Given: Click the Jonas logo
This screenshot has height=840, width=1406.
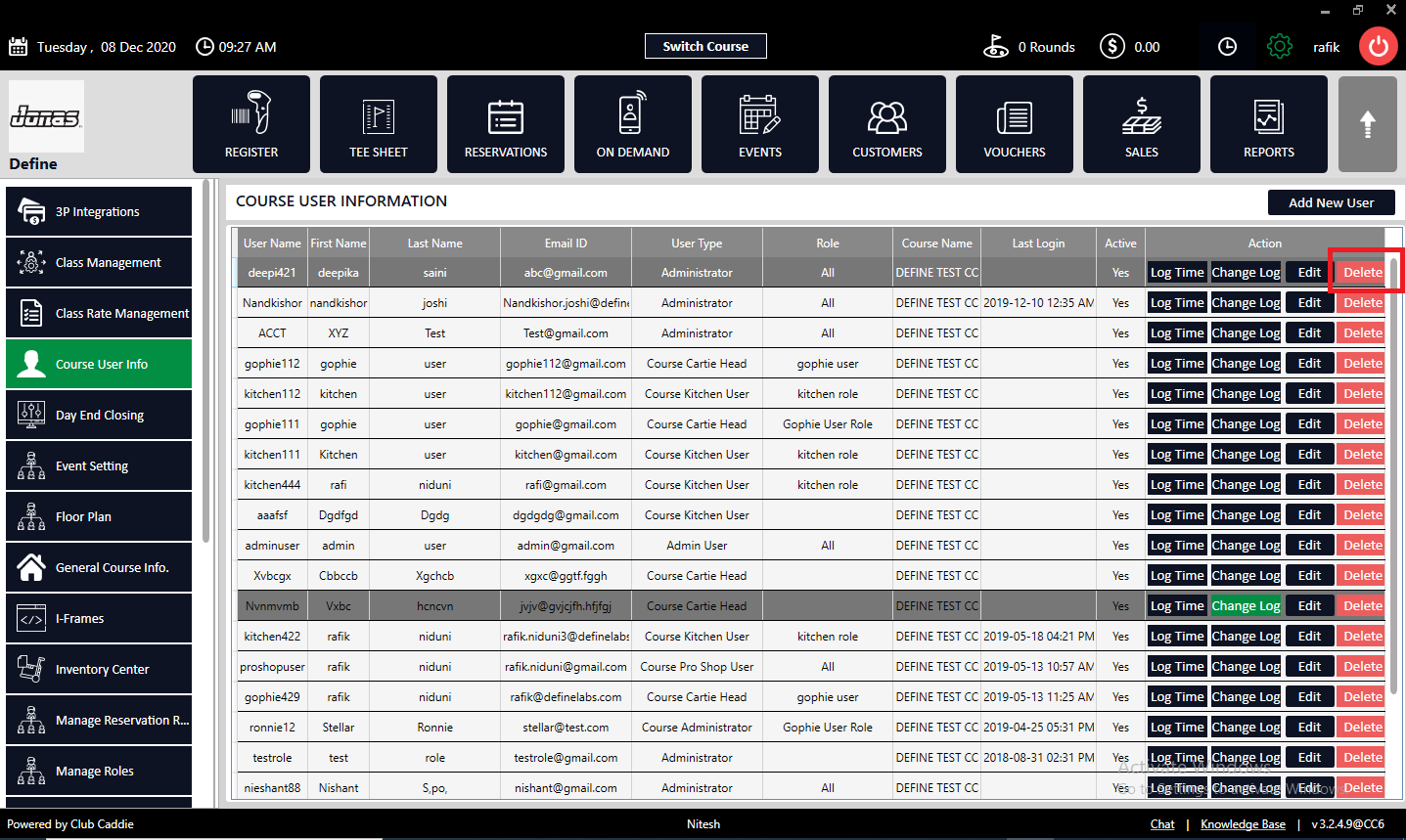Looking at the screenshot, I should click(x=46, y=116).
